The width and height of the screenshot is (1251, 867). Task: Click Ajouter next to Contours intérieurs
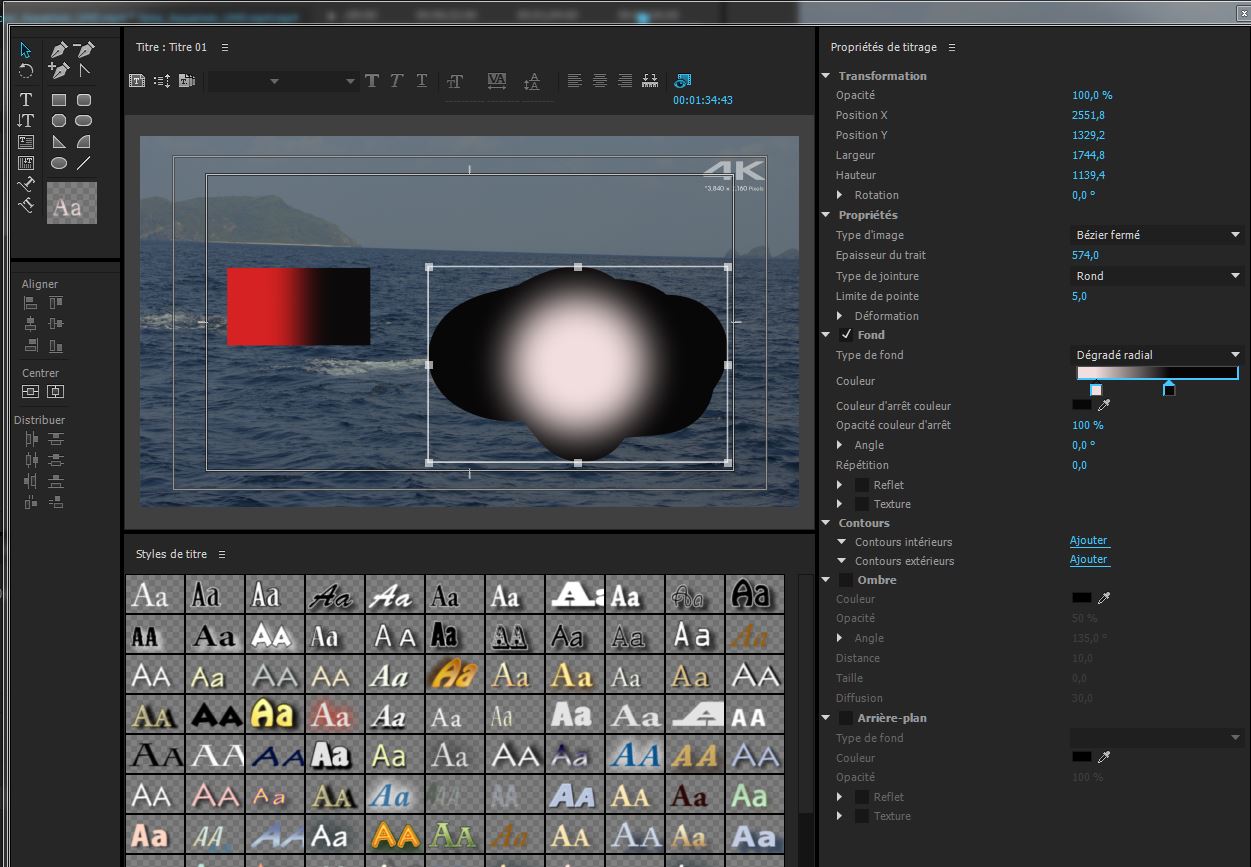(x=1088, y=541)
